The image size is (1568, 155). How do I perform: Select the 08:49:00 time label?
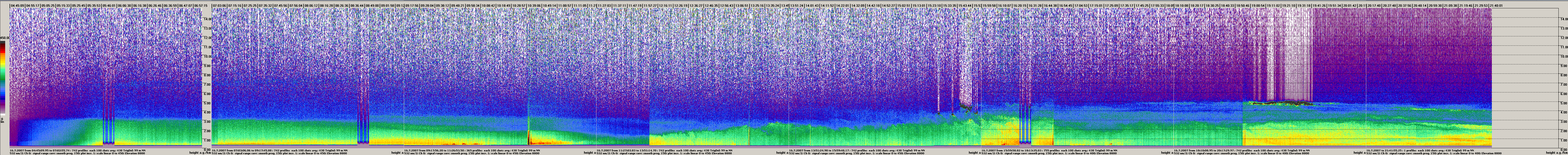coord(372,5)
